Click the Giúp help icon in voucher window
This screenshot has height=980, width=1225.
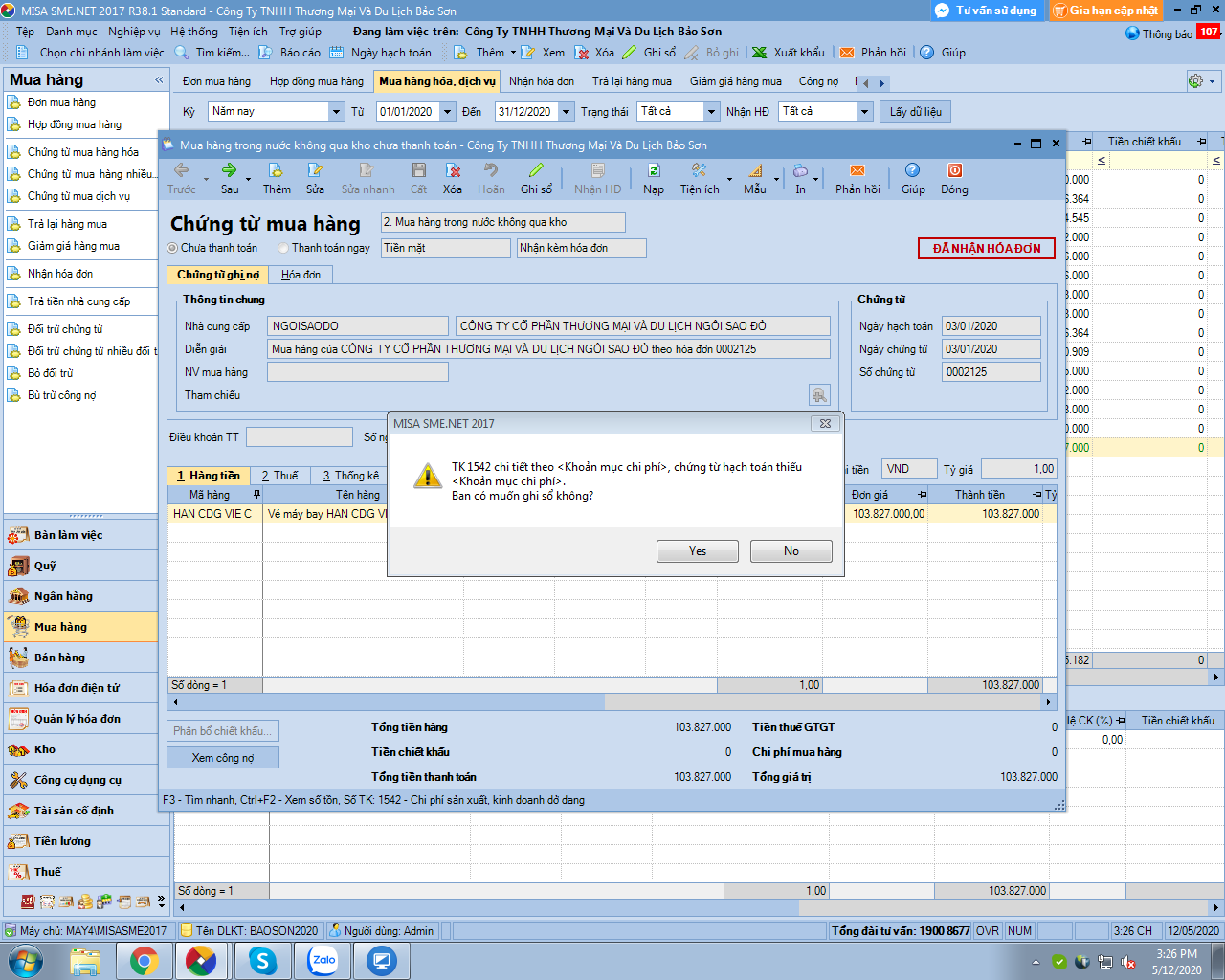pos(913,171)
